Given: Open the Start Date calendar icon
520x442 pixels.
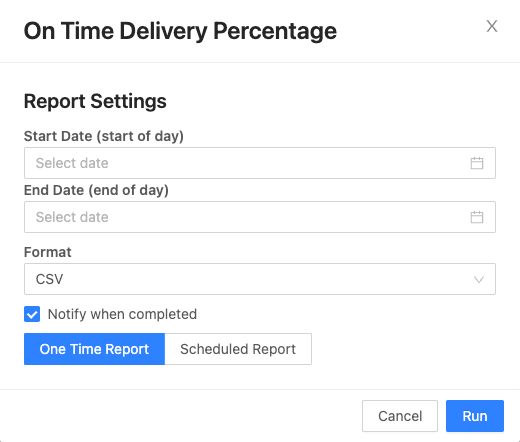Looking at the screenshot, I should pyautogui.click(x=477, y=163).
